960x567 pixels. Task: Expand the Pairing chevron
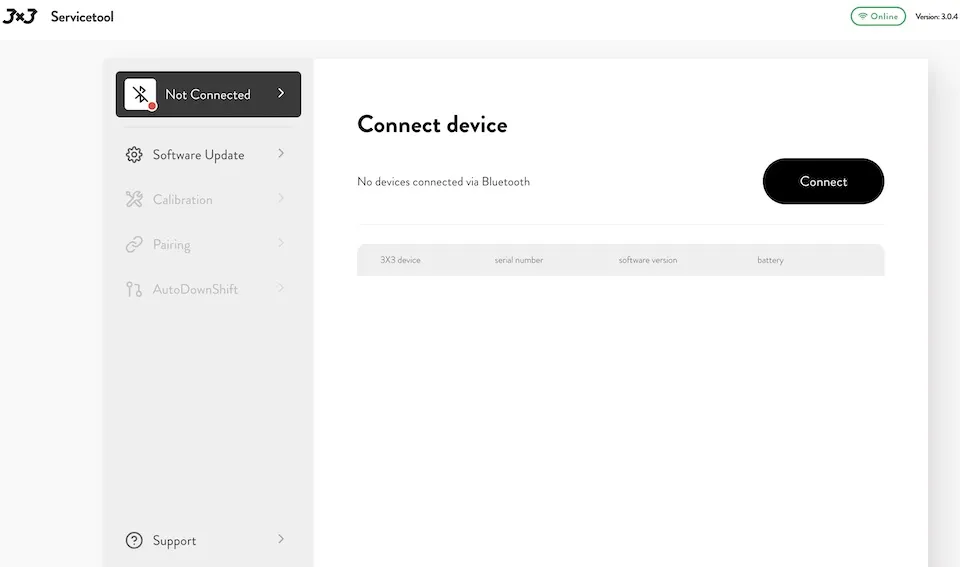point(281,243)
